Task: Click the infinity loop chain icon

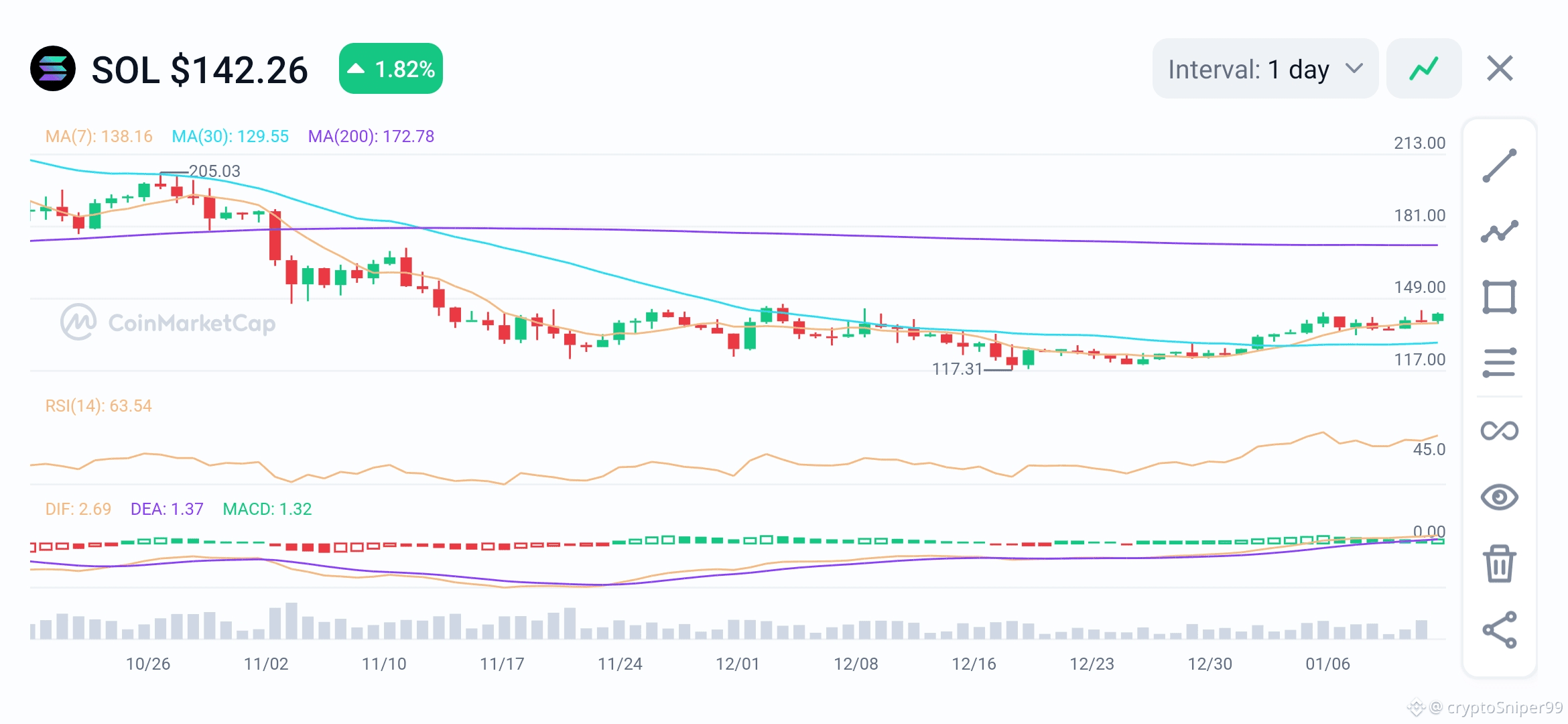Action: point(1499,430)
